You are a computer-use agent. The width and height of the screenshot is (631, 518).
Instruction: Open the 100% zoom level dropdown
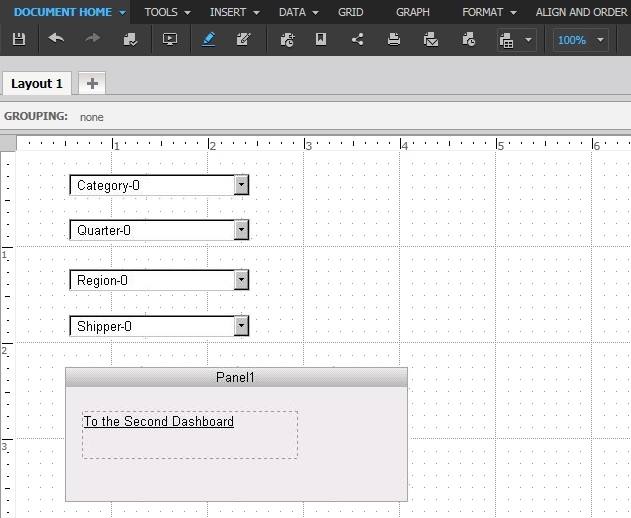click(600, 40)
